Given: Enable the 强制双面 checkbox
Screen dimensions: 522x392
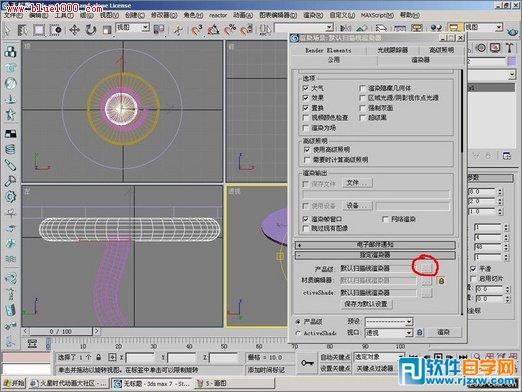Looking at the screenshot, I should [362, 108].
